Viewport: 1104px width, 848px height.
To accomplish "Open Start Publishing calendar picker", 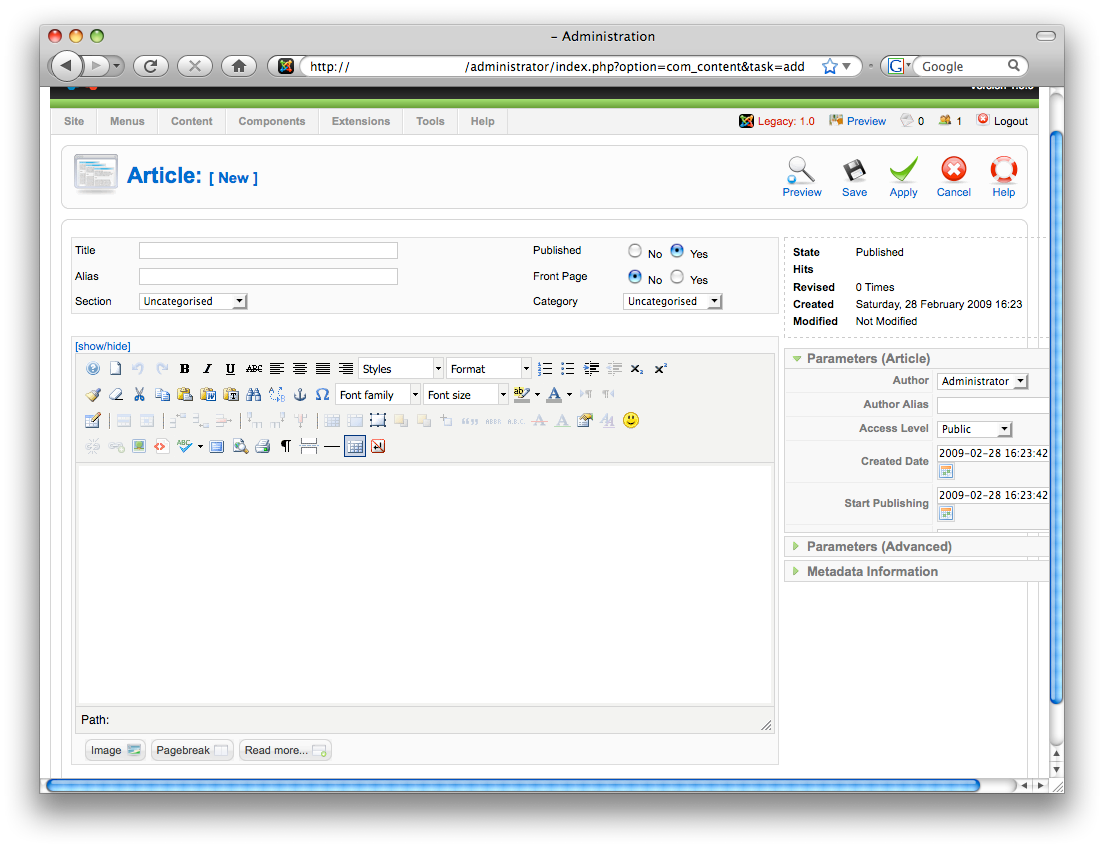I will [946, 513].
